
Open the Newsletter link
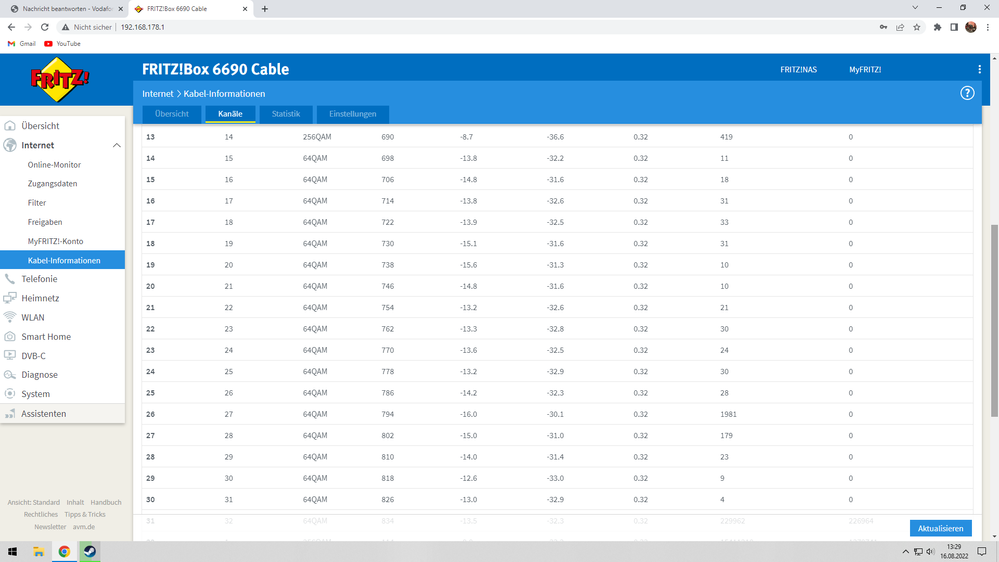50,526
